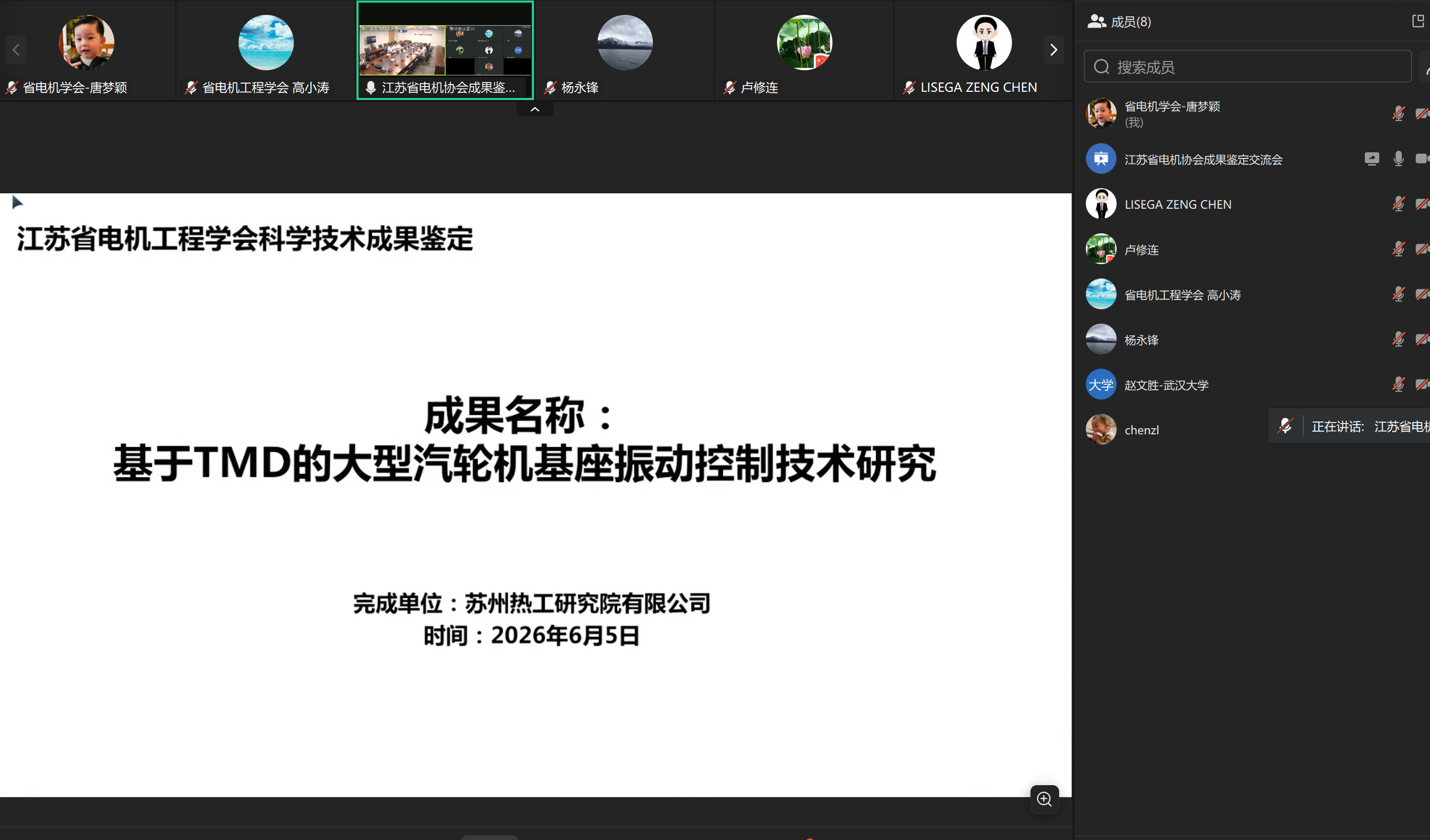Select member name 卢修连 in list
1430x840 pixels.
pos(1141,250)
